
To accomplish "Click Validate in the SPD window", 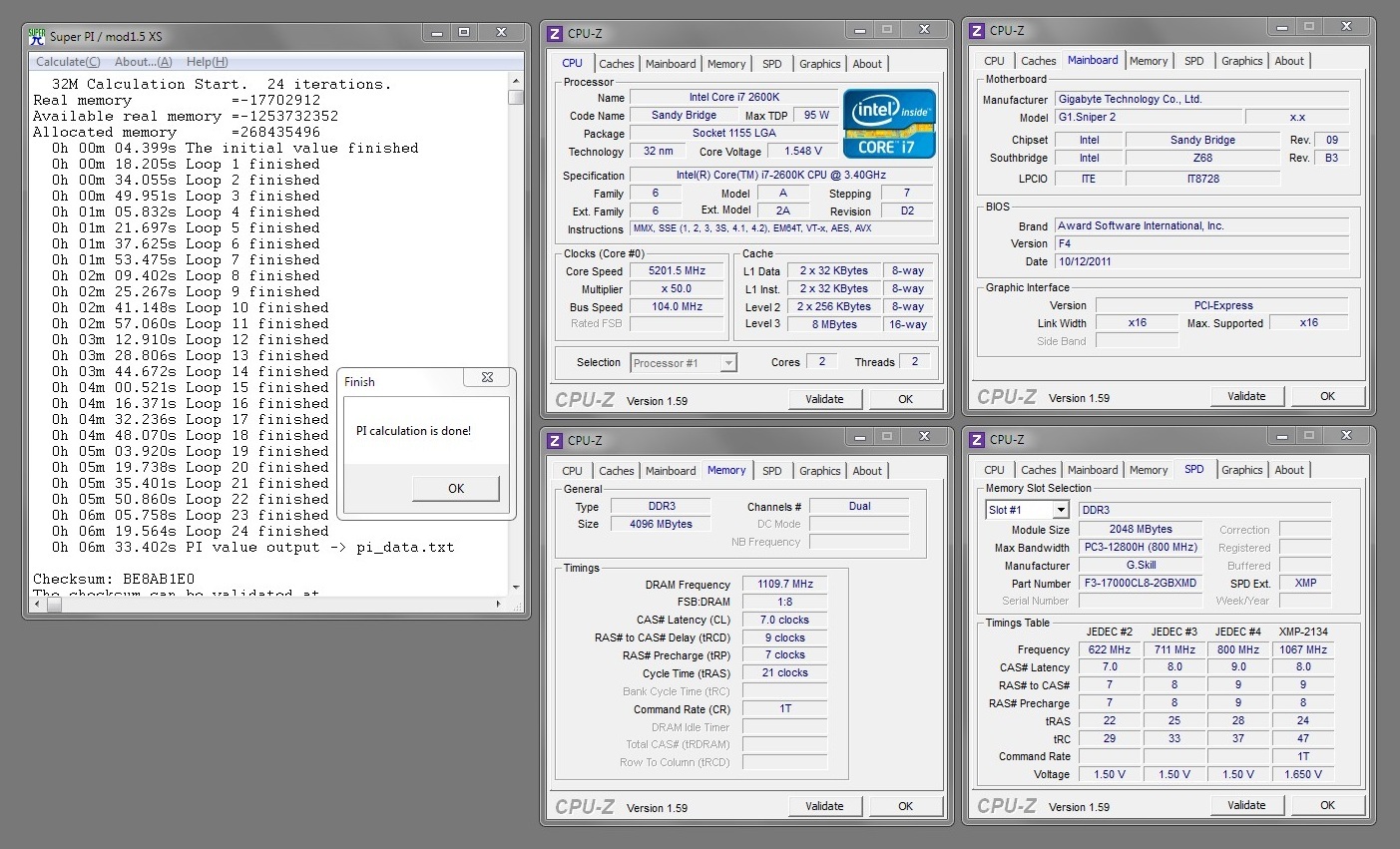I will pos(1246,805).
